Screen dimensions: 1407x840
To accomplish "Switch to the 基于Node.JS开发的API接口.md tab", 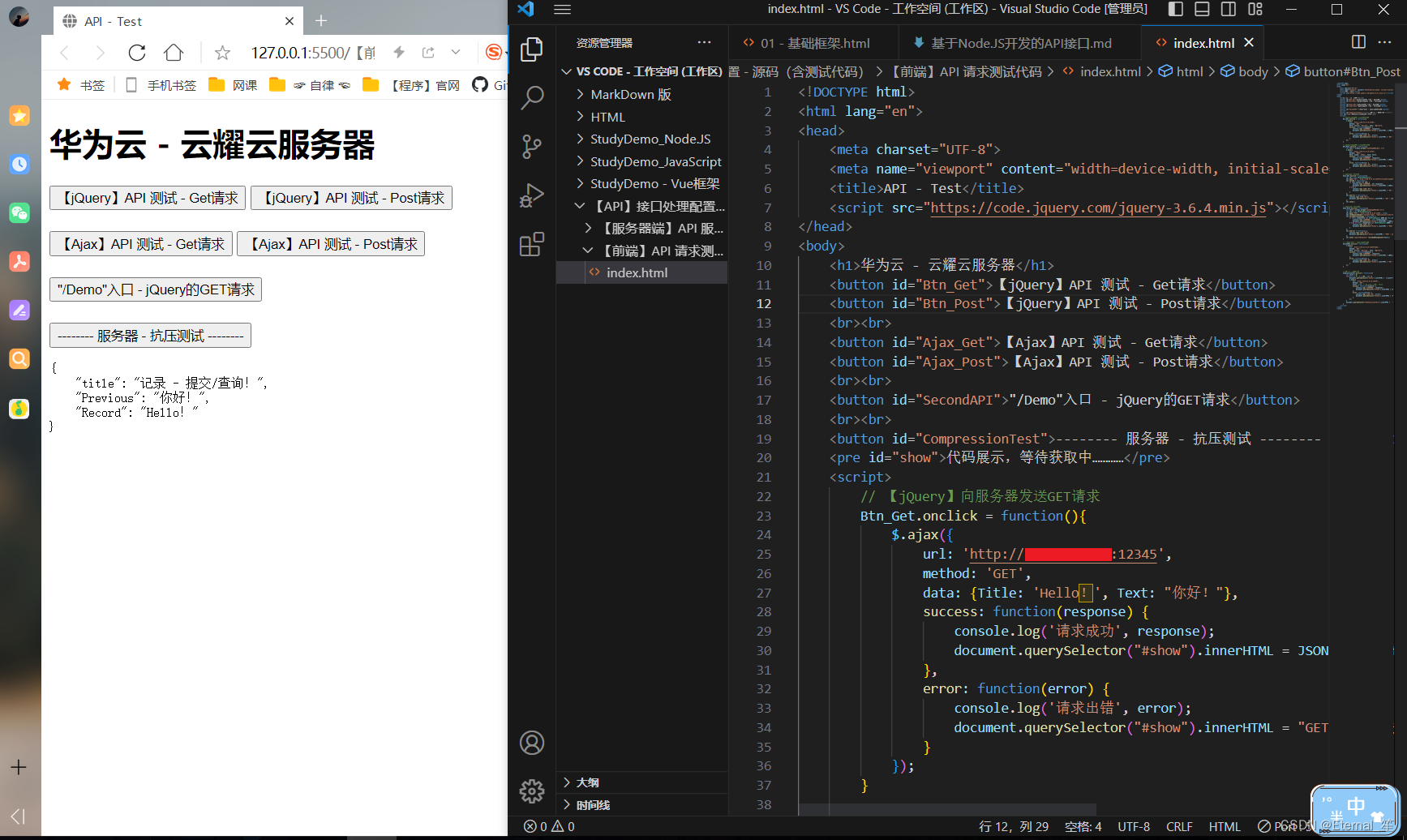I will pos(1020,43).
